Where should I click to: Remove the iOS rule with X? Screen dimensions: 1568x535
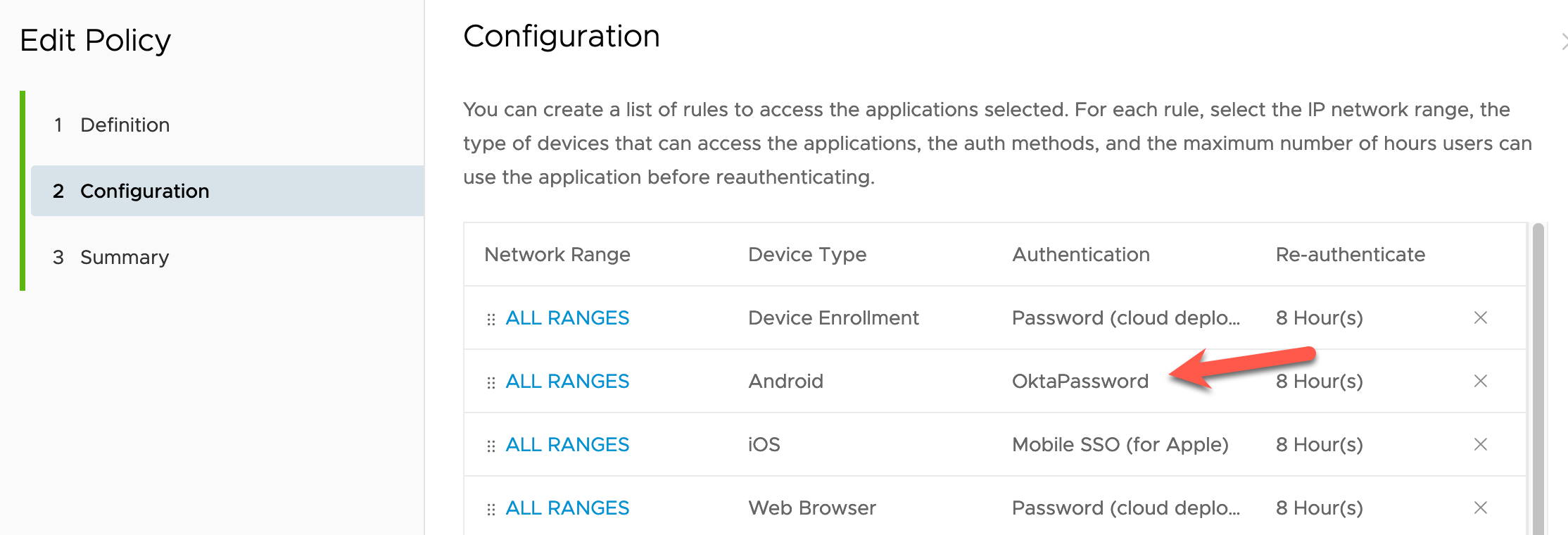(x=1480, y=444)
